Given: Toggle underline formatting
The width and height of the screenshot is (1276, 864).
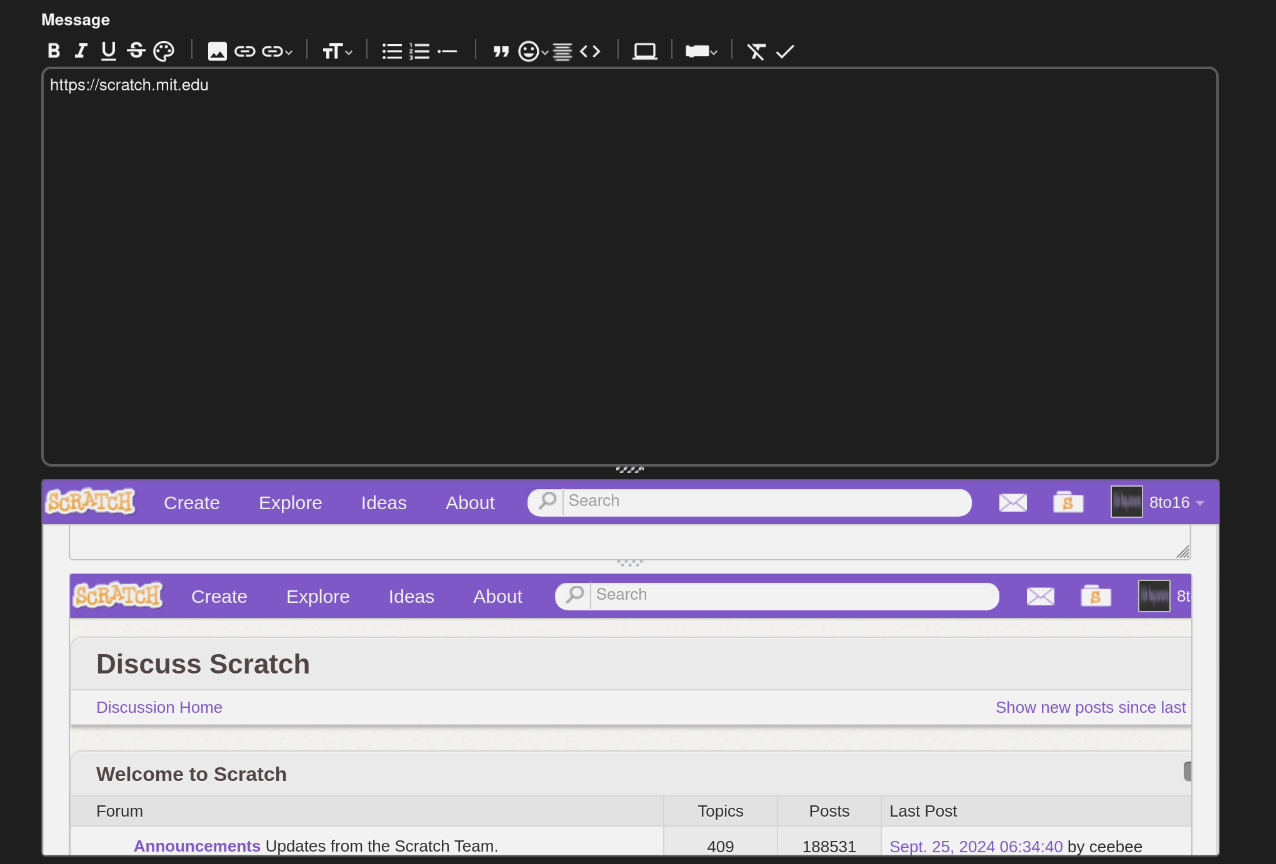Looking at the screenshot, I should [108, 51].
